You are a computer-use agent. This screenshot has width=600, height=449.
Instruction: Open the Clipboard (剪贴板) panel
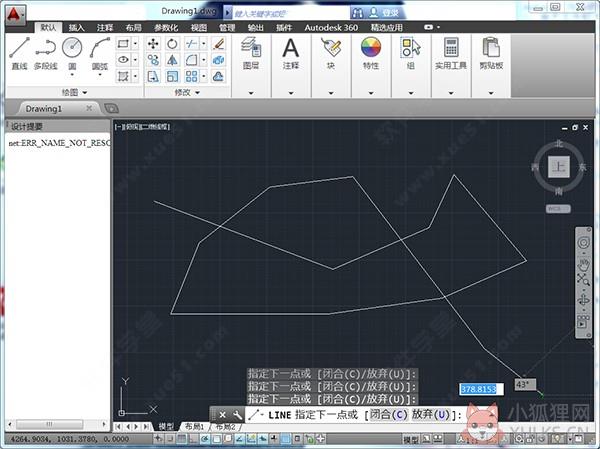(x=491, y=53)
